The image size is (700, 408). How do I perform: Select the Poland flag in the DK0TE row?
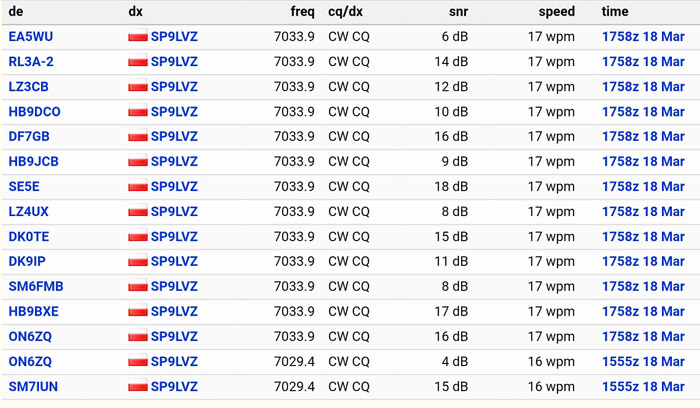coord(138,237)
